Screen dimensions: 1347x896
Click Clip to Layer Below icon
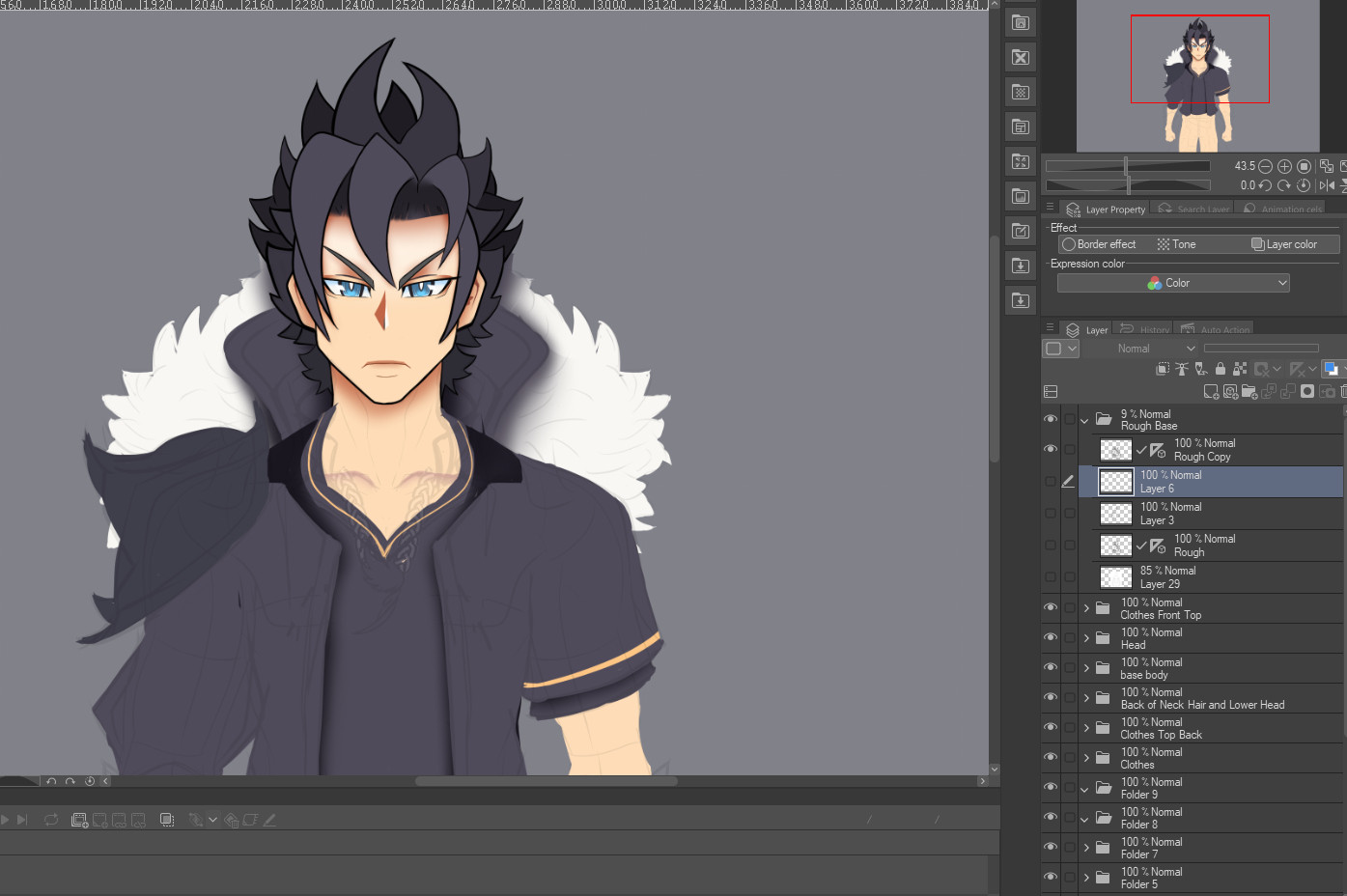tap(1163, 369)
